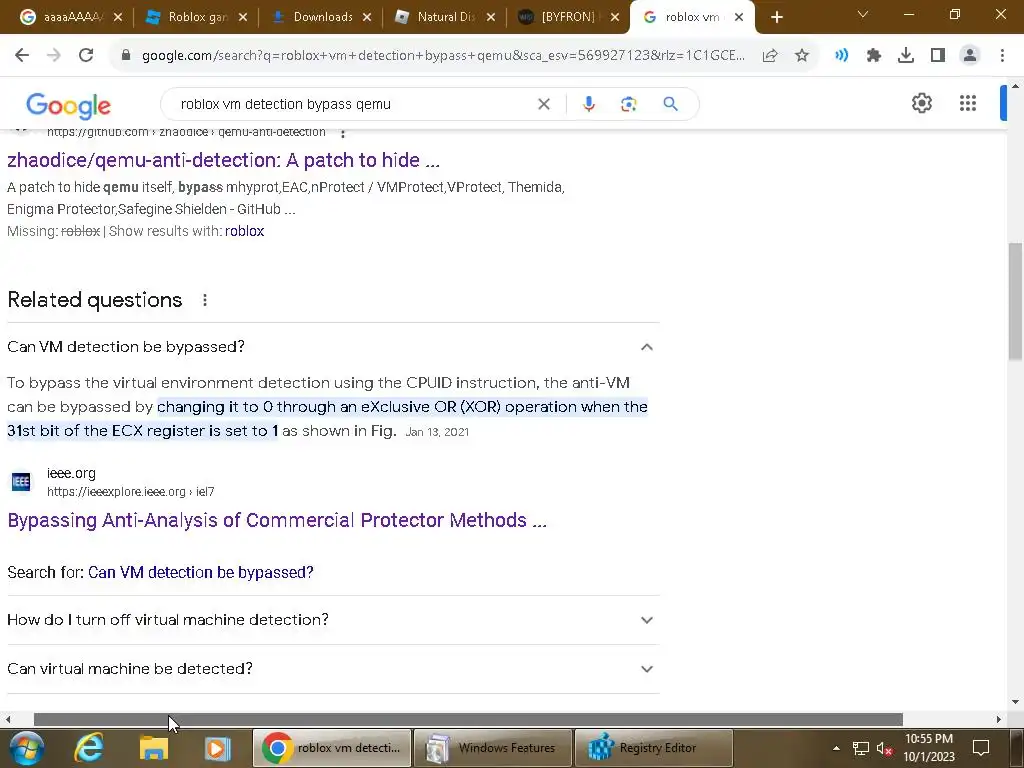Switch to the Windows Features taskbar window

pyautogui.click(x=493, y=748)
